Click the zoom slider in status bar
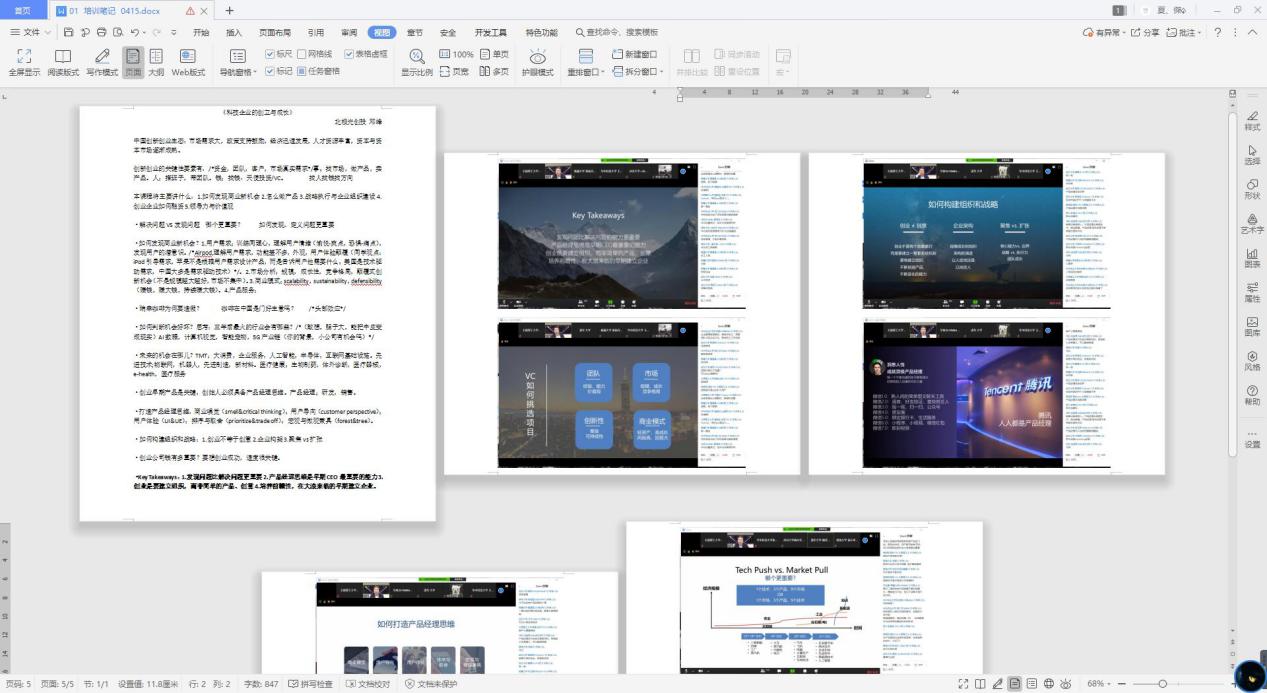The image size is (1267, 693). pyautogui.click(x=1162, y=684)
